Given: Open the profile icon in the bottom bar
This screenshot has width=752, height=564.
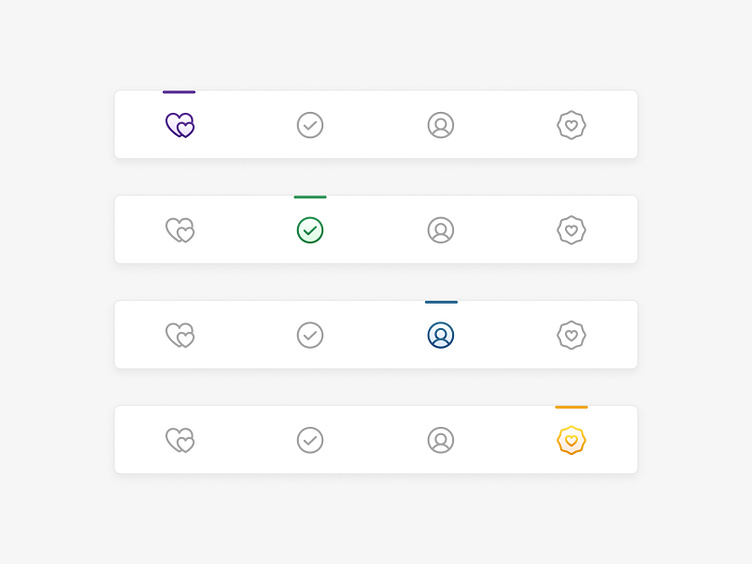Looking at the screenshot, I should point(441,440).
